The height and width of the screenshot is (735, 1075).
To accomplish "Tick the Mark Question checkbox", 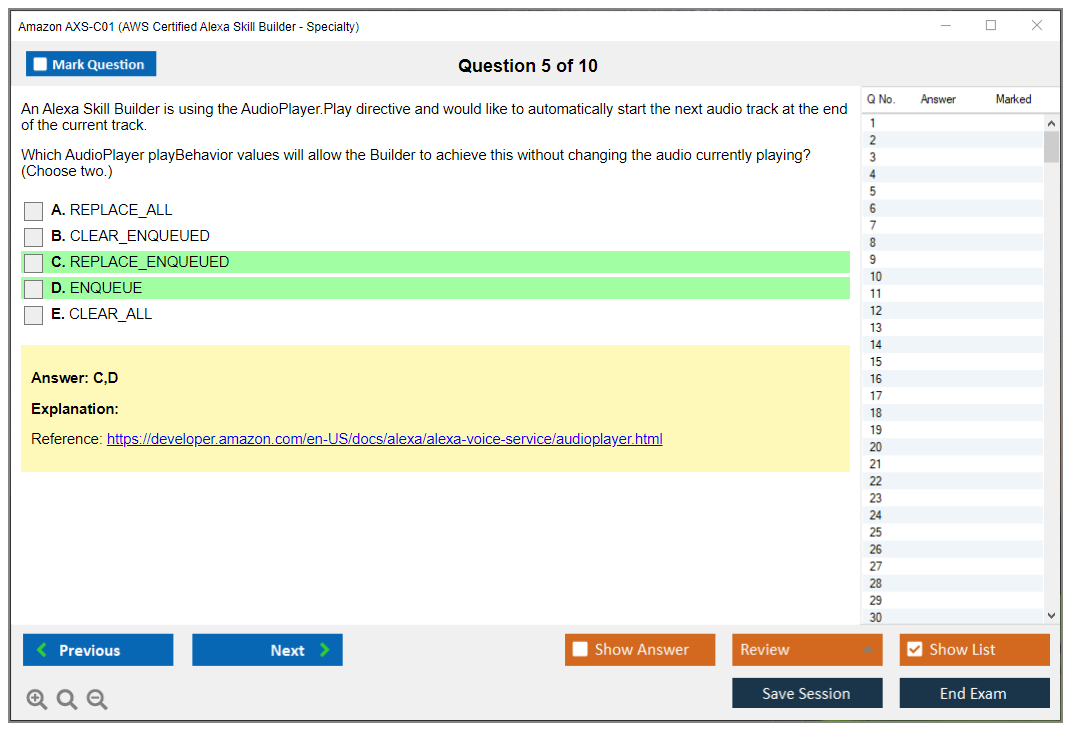I will pyautogui.click(x=40, y=64).
